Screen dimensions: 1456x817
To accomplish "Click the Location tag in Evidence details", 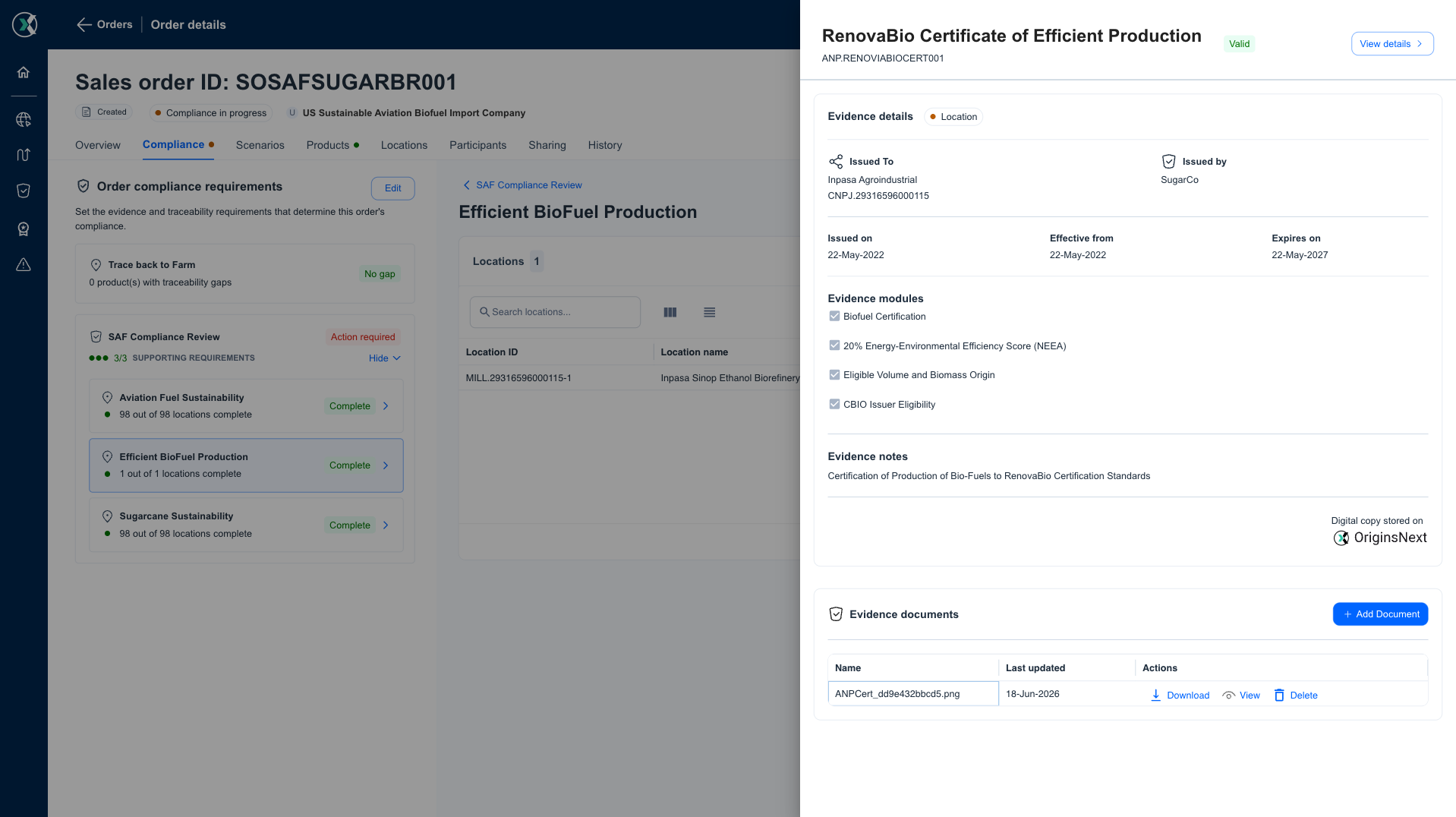I will click(x=953, y=117).
